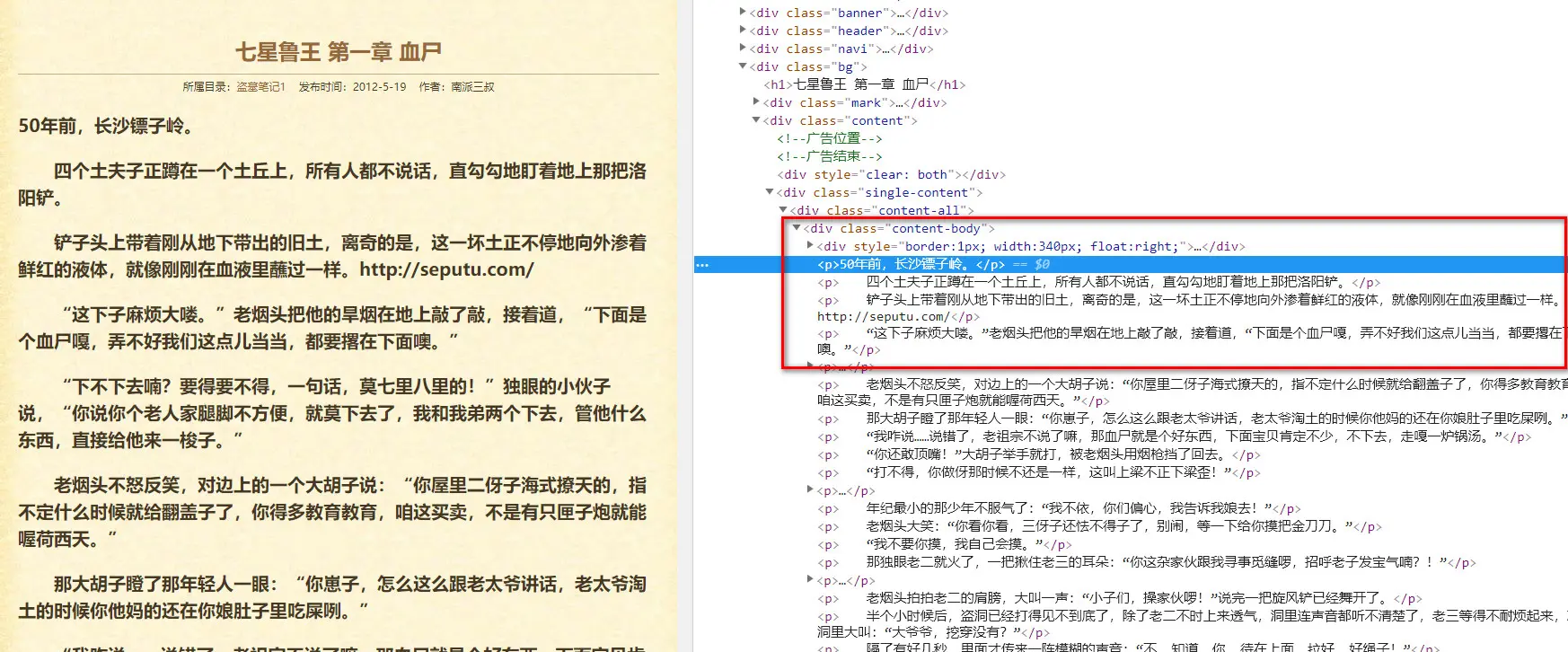Viewport: 1568px width, 652px height.
Task: Select the 广告位置 comment node
Action: 830,138
